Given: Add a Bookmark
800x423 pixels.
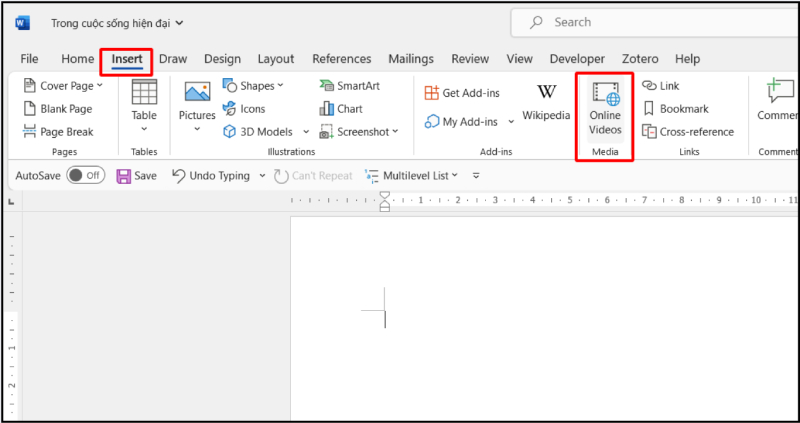Looking at the screenshot, I should pyautogui.click(x=675, y=109).
